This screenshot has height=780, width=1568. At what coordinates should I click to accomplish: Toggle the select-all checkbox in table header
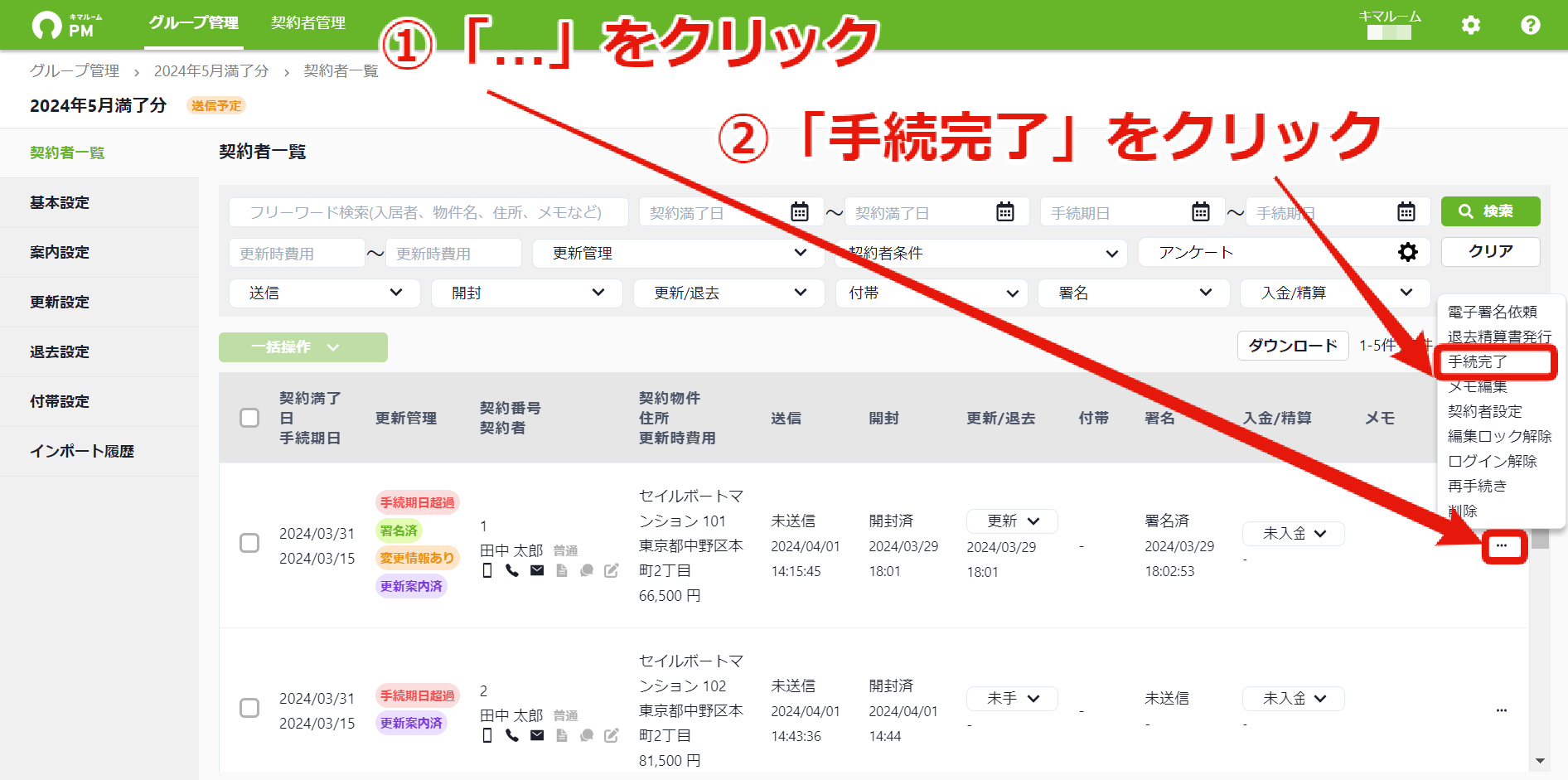click(x=249, y=418)
